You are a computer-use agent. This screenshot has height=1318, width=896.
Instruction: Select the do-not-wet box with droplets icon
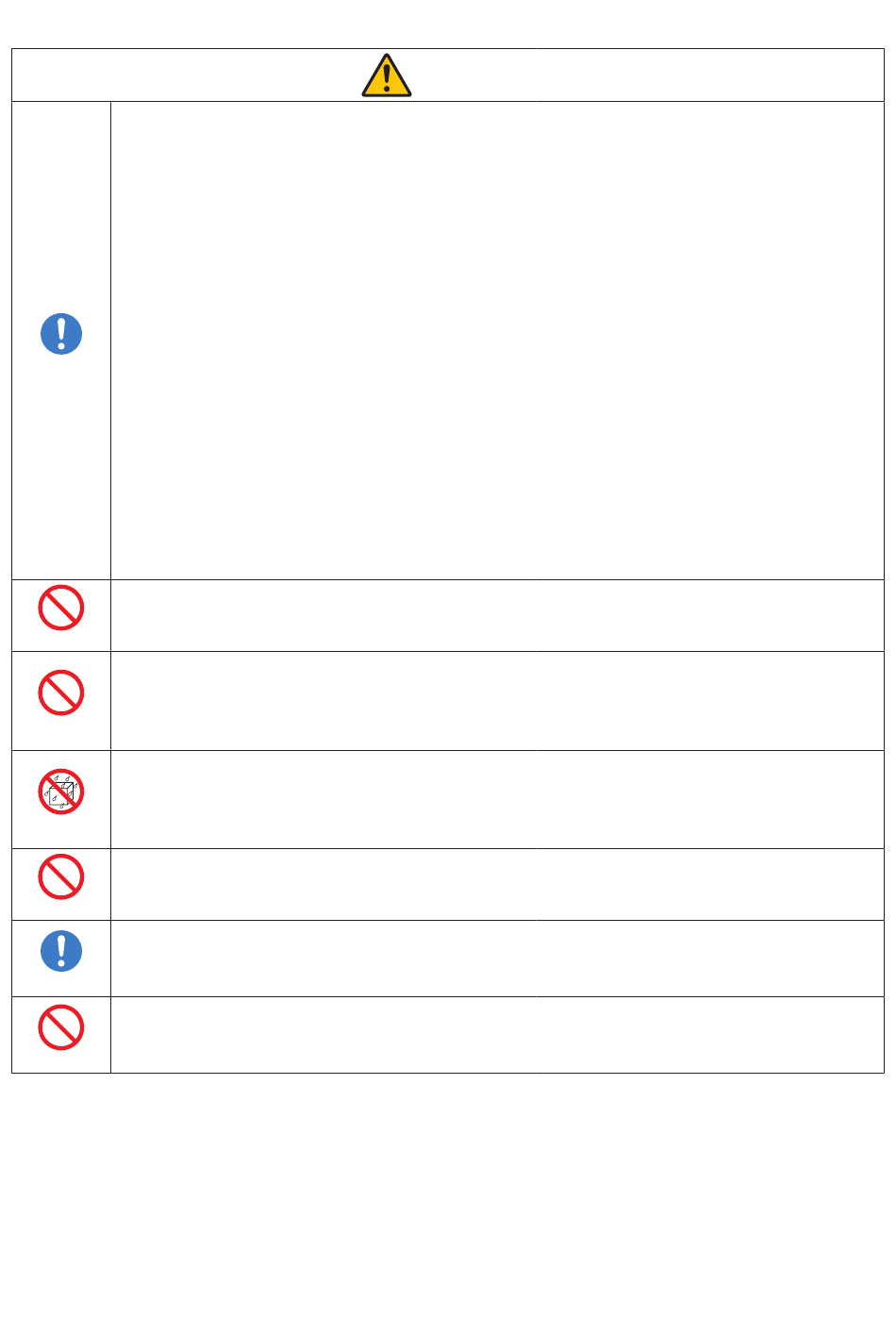tap(61, 792)
